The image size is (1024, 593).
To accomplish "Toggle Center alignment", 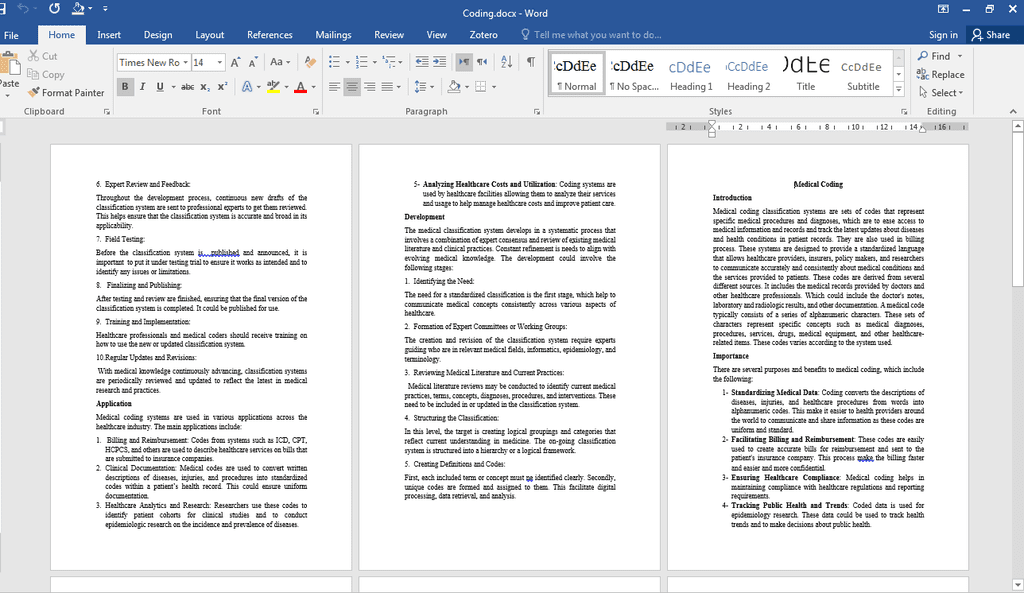I will (352, 87).
